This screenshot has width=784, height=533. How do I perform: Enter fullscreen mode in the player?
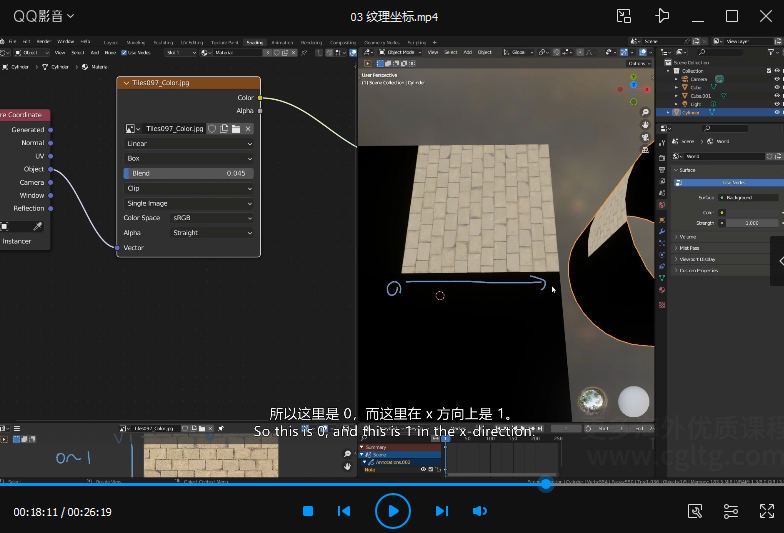pyautogui.click(x=766, y=511)
